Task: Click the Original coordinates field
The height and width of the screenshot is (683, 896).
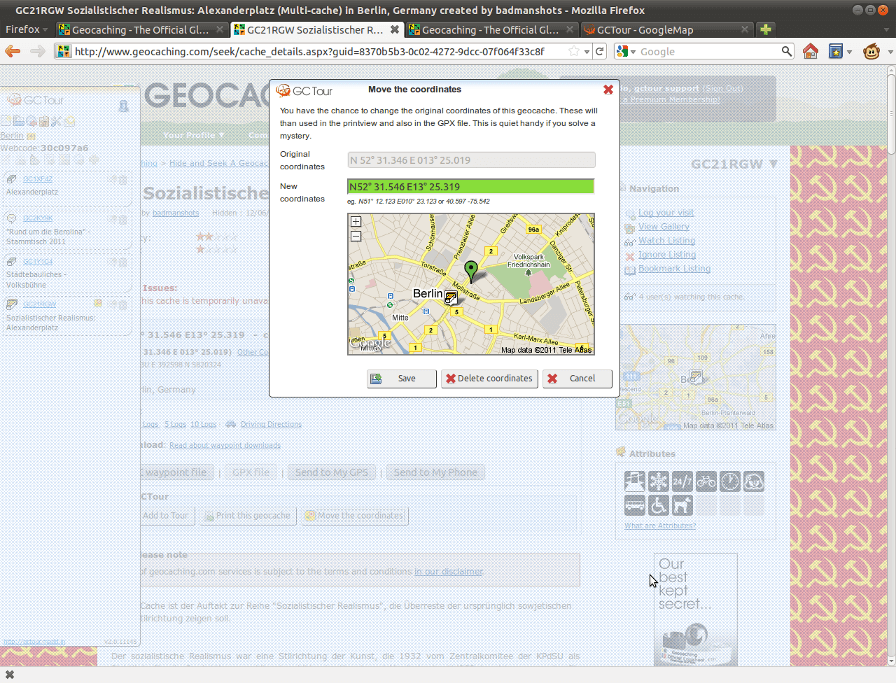Action: [471, 160]
